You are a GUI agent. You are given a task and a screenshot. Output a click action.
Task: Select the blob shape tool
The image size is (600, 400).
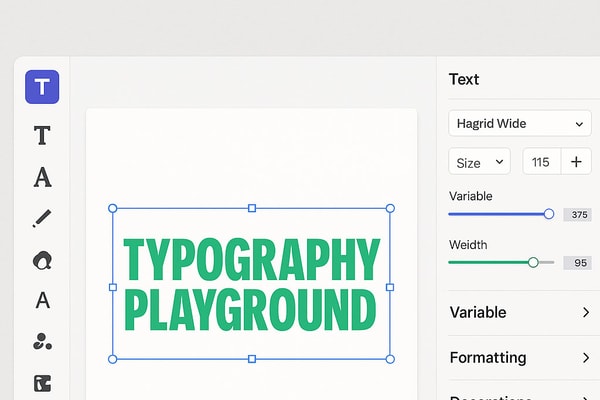pyautogui.click(x=42, y=260)
